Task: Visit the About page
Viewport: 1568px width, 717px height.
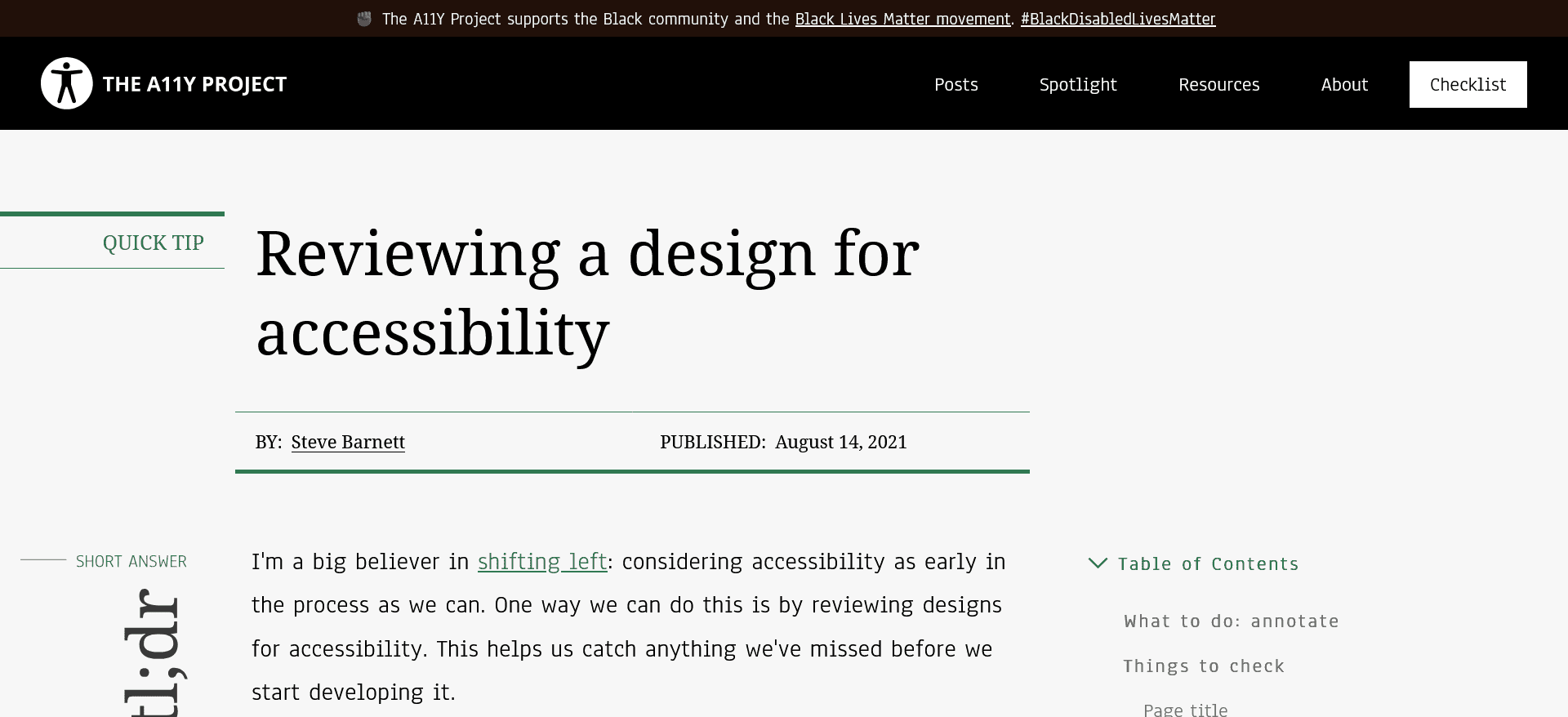Action: tap(1344, 84)
